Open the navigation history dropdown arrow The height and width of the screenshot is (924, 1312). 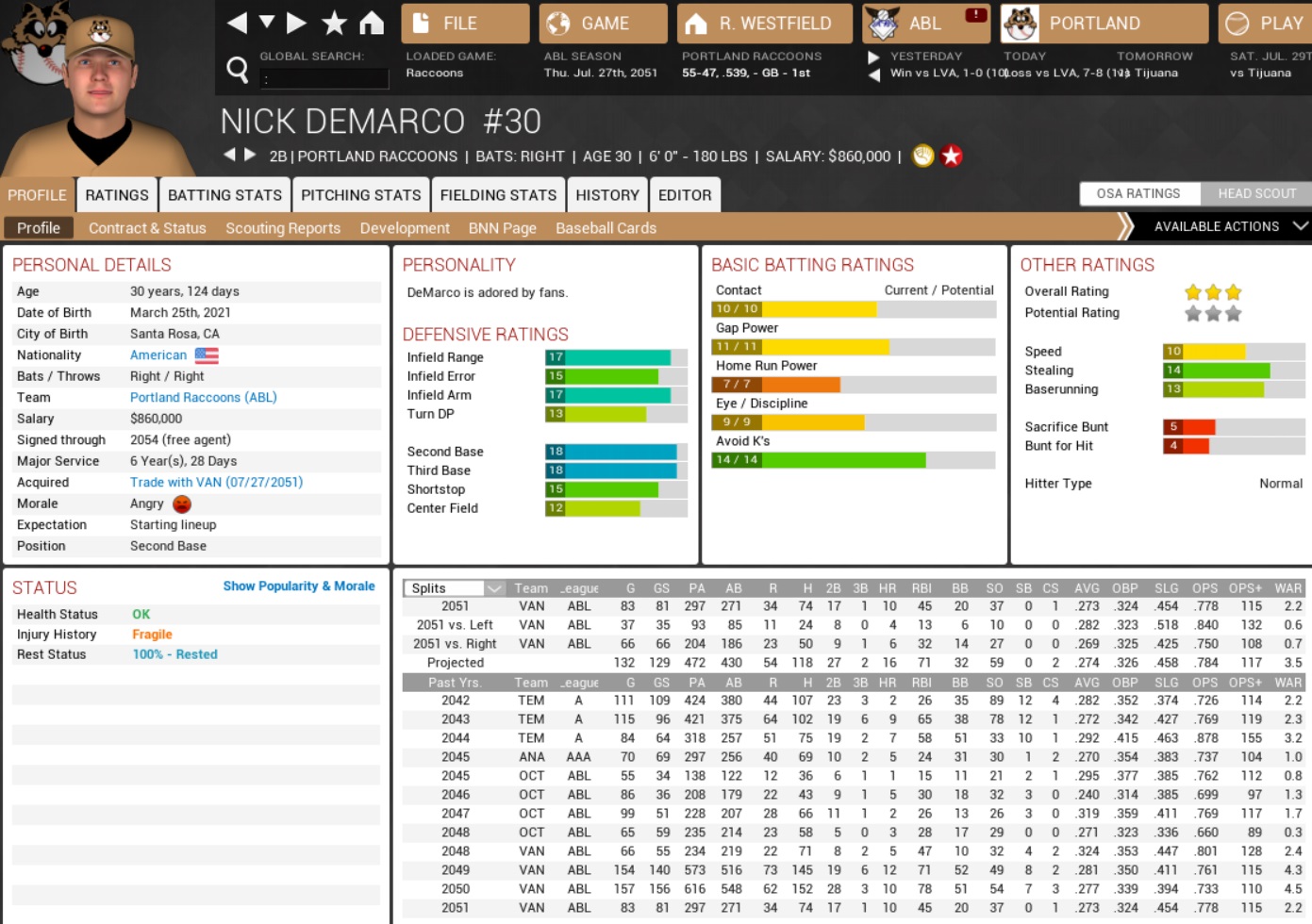[x=267, y=23]
